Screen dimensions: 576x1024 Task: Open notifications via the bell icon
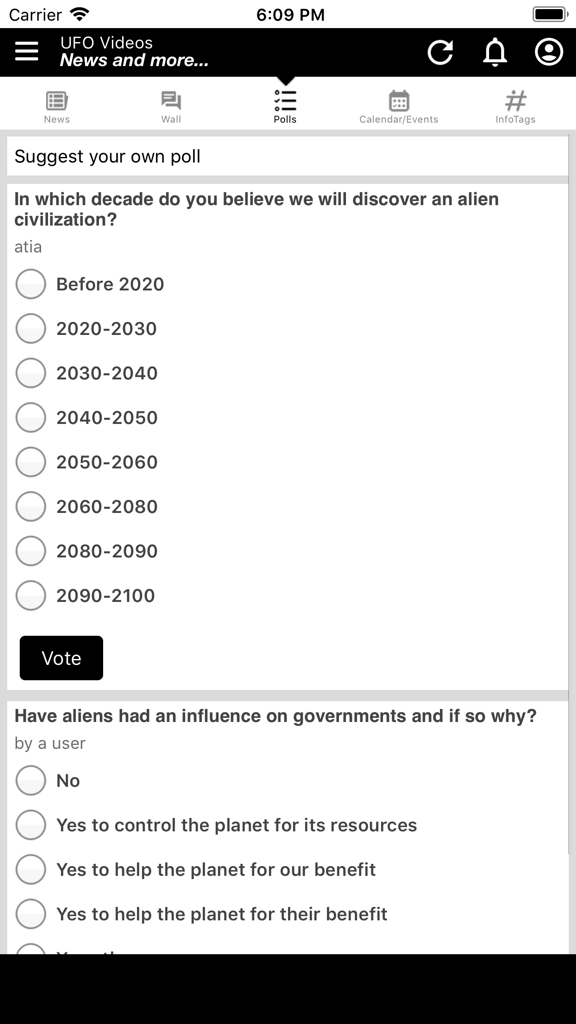pos(494,52)
